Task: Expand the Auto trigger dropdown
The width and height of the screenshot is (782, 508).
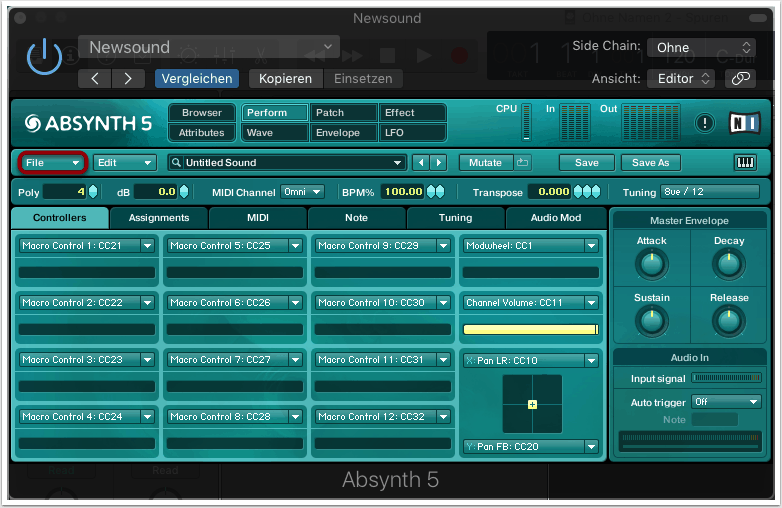Action: [x=727, y=402]
